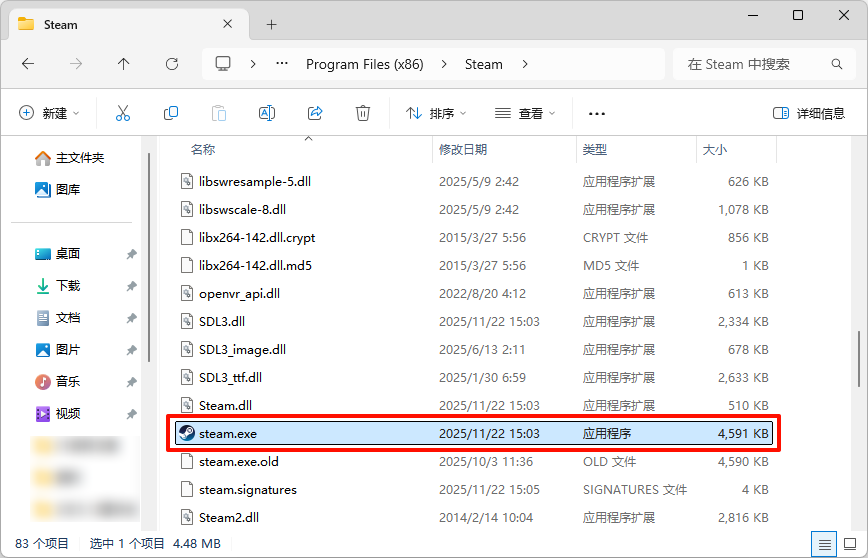Click the blank file icon of steam.exe.old

tap(187, 461)
